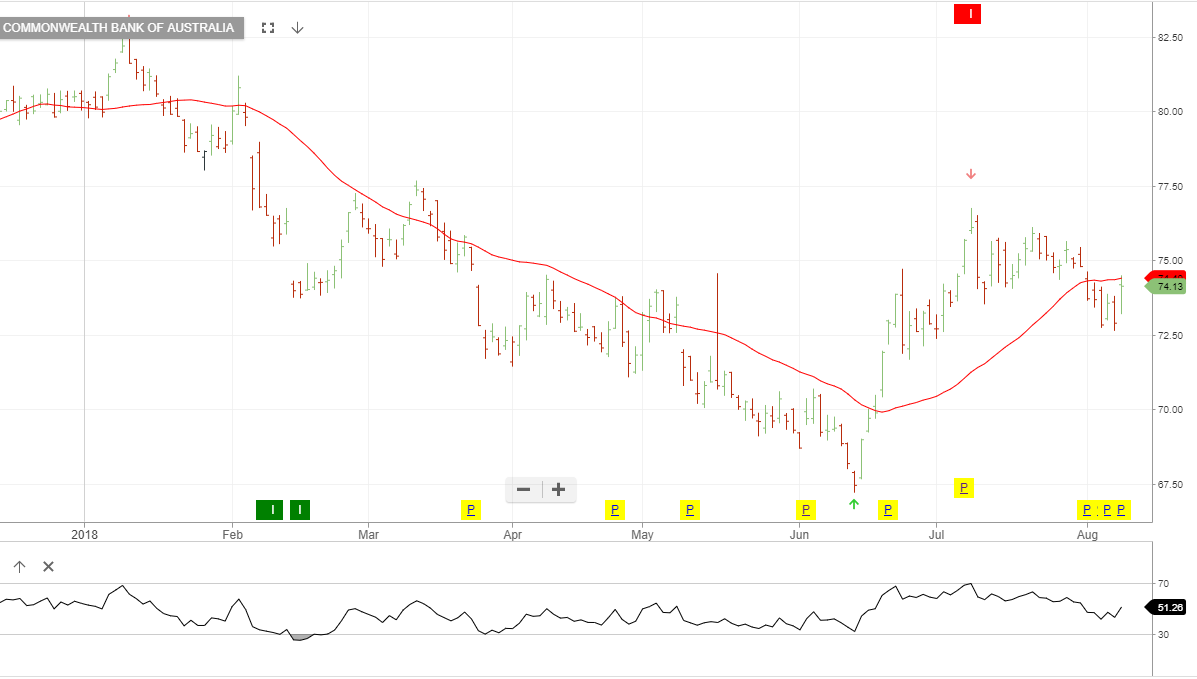Click the Apr label on time axis
Screen dimensions: 1197x679
tap(512, 535)
